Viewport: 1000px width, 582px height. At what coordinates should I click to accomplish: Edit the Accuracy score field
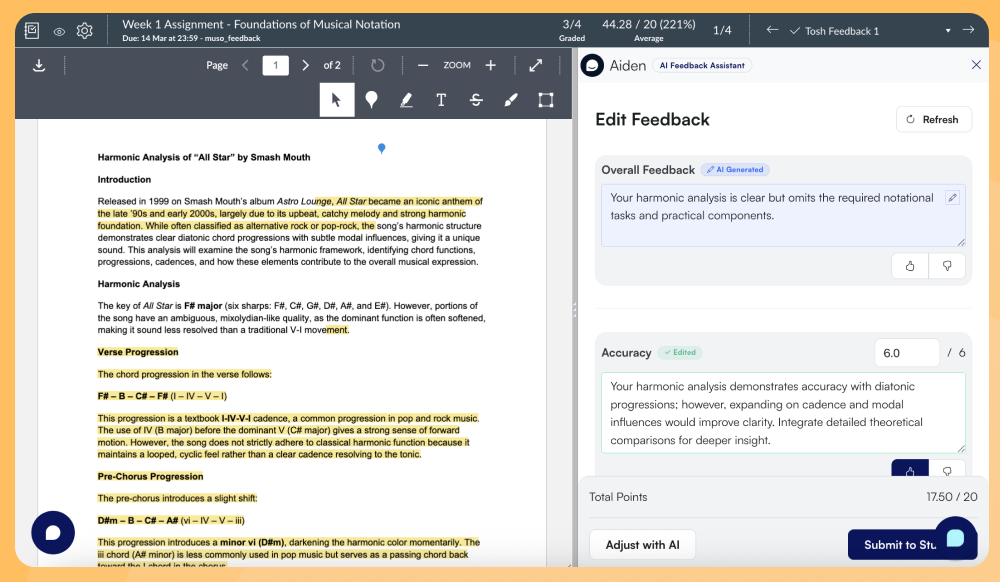[906, 353]
